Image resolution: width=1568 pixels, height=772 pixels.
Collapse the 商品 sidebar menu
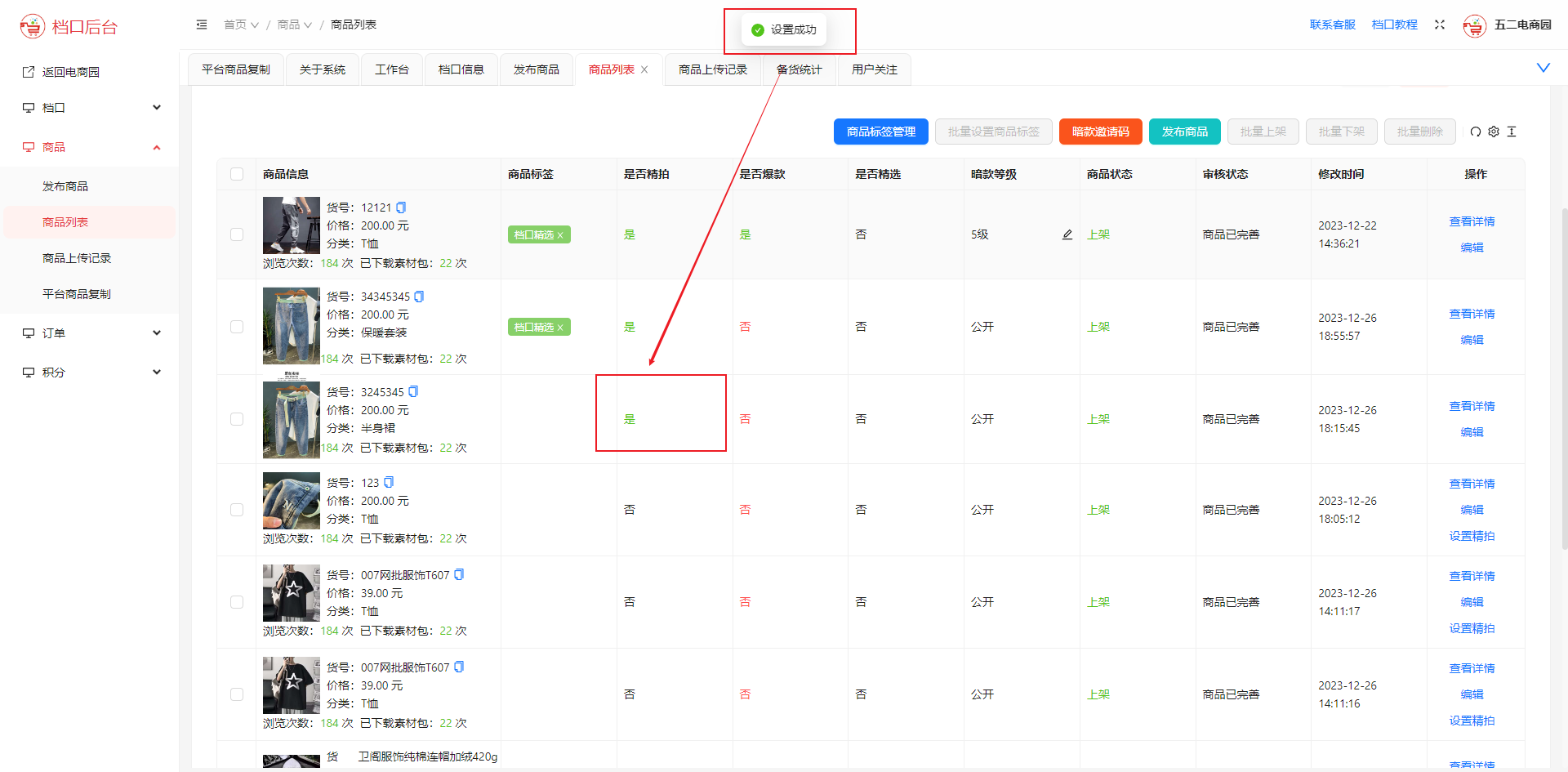tap(89, 147)
